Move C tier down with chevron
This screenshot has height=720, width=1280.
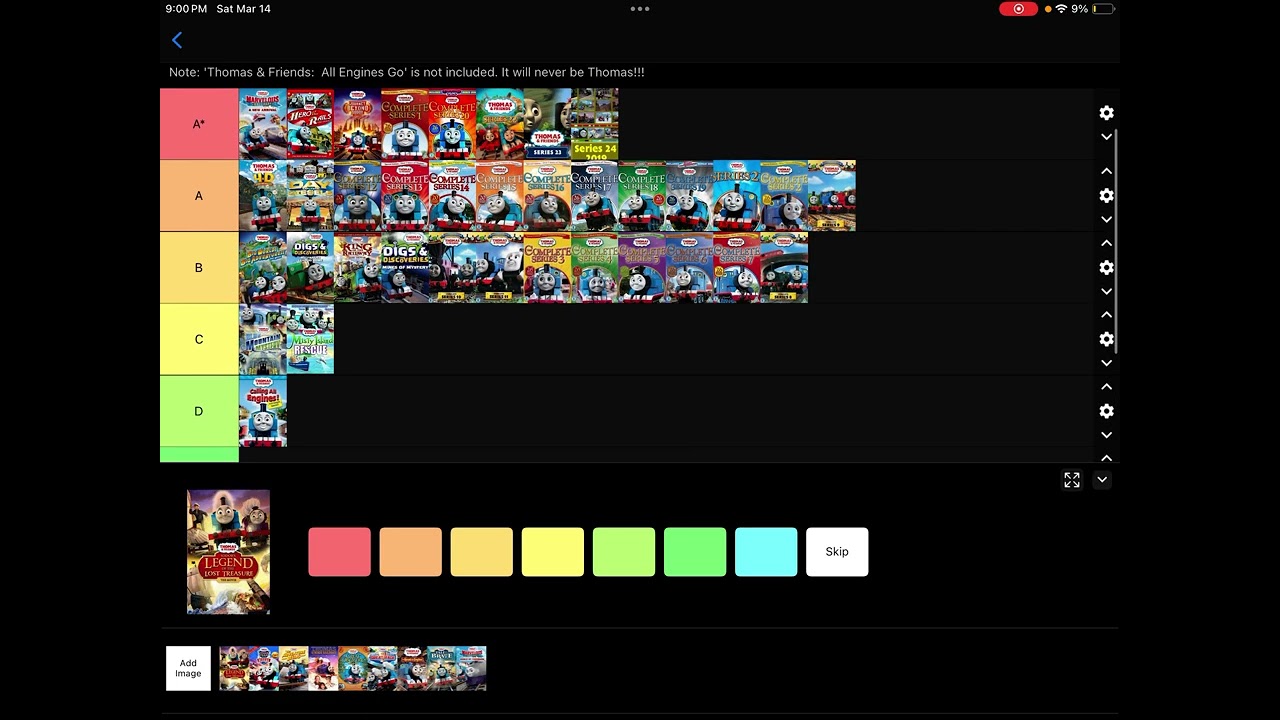coord(1106,364)
